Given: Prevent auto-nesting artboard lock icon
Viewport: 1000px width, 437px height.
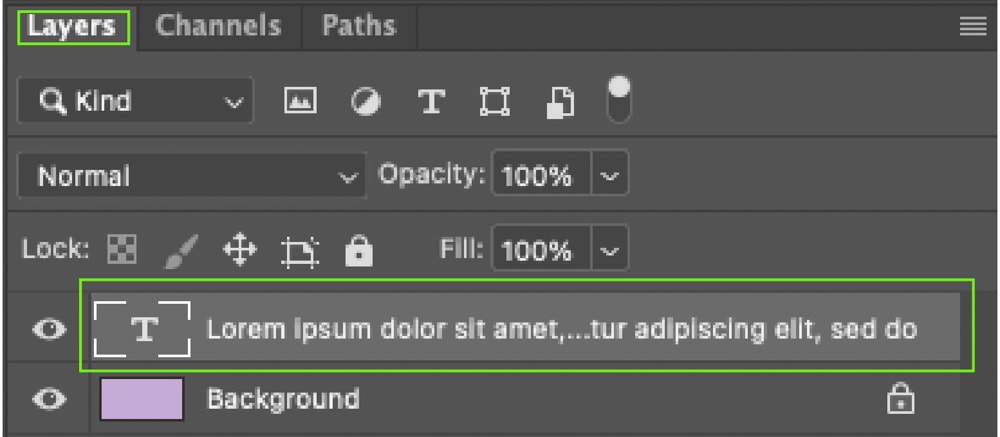Looking at the screenshot, I should (300, 251).
